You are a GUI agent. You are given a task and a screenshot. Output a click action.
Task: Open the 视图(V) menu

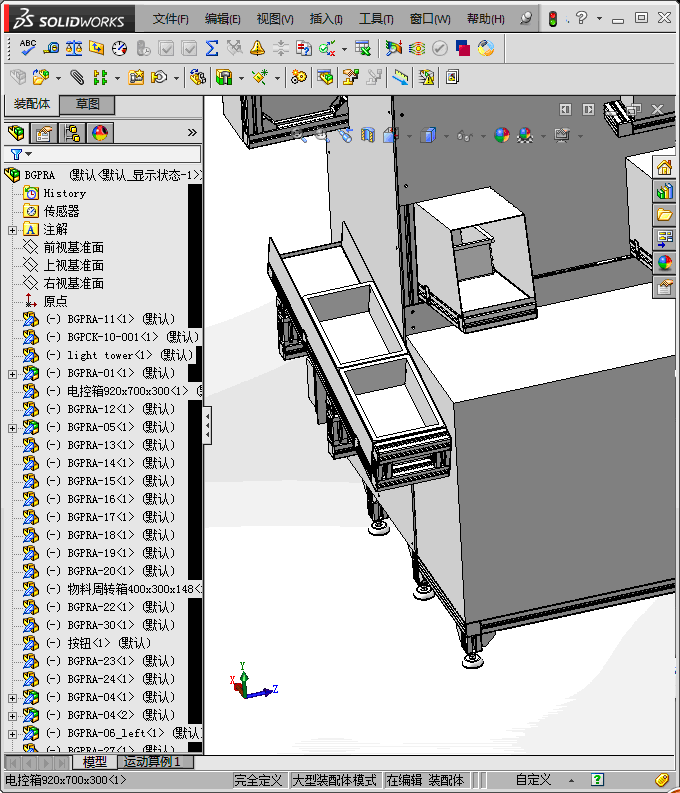point(275,19)
